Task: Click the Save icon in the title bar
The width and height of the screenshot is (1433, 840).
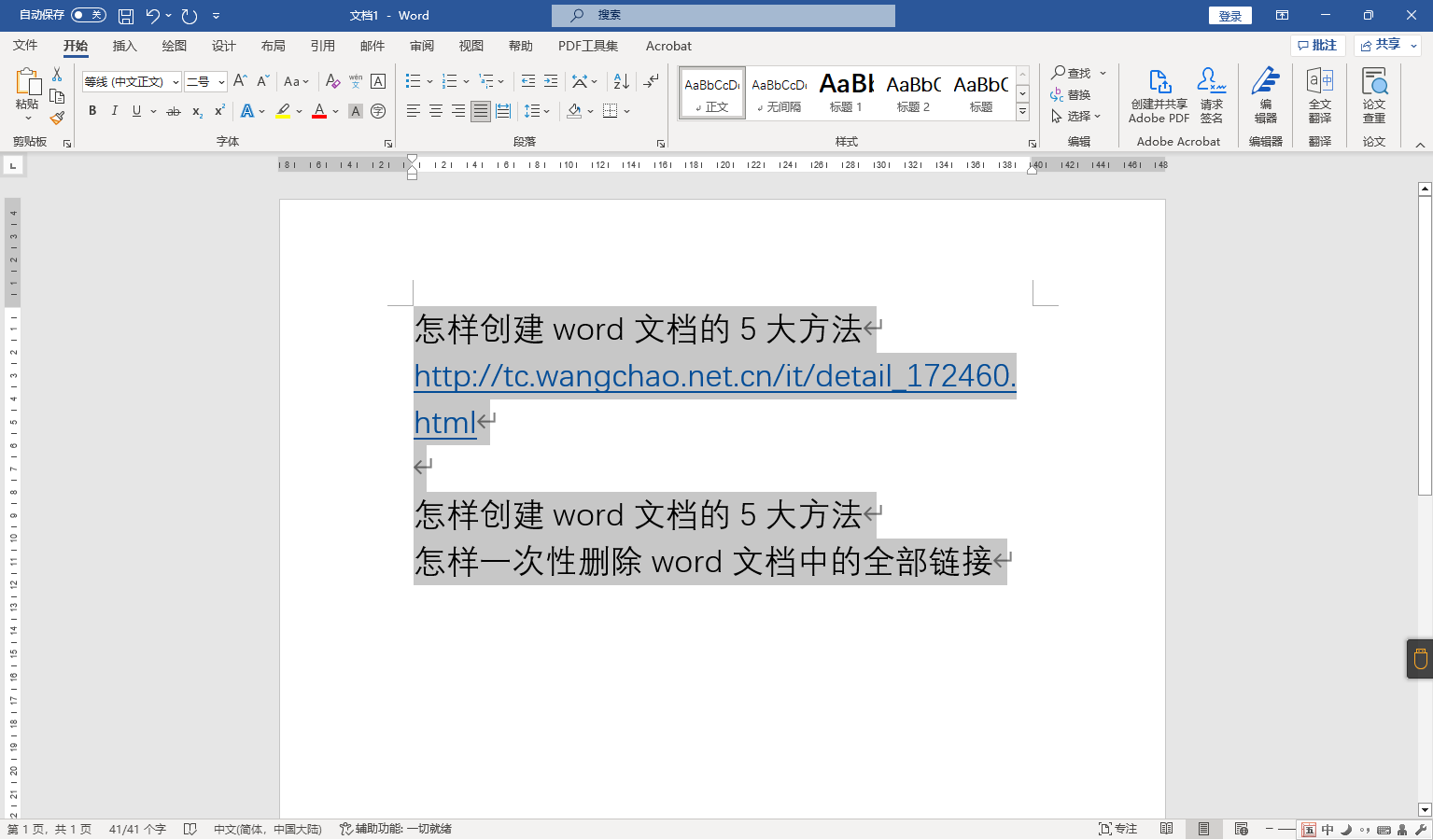Action: 126,16
